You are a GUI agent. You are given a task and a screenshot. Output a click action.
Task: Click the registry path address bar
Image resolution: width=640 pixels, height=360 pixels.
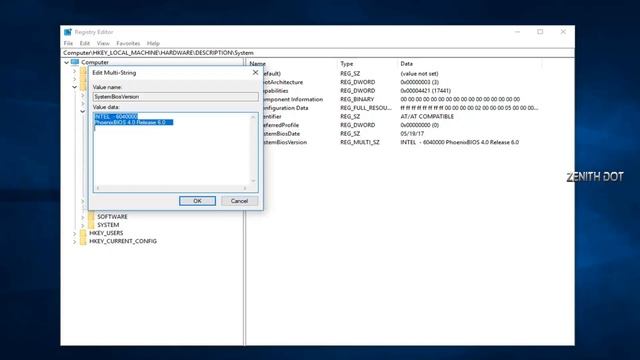[317, 53]
